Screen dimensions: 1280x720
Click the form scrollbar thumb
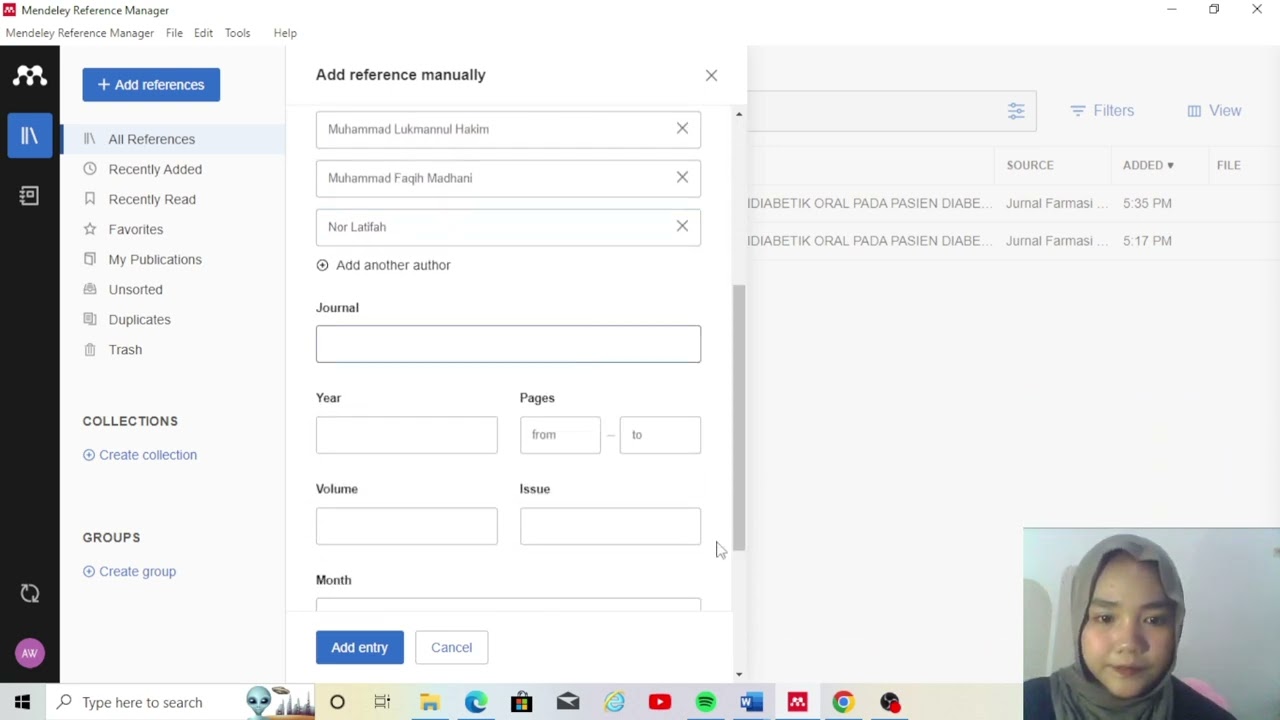(x=739, y=417)
